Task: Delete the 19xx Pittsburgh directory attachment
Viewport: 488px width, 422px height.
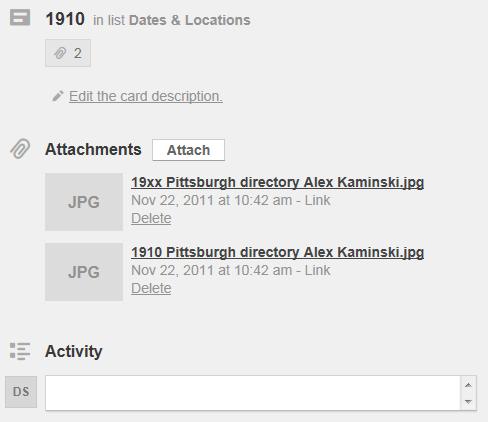Action: click(x=151, y=218)
